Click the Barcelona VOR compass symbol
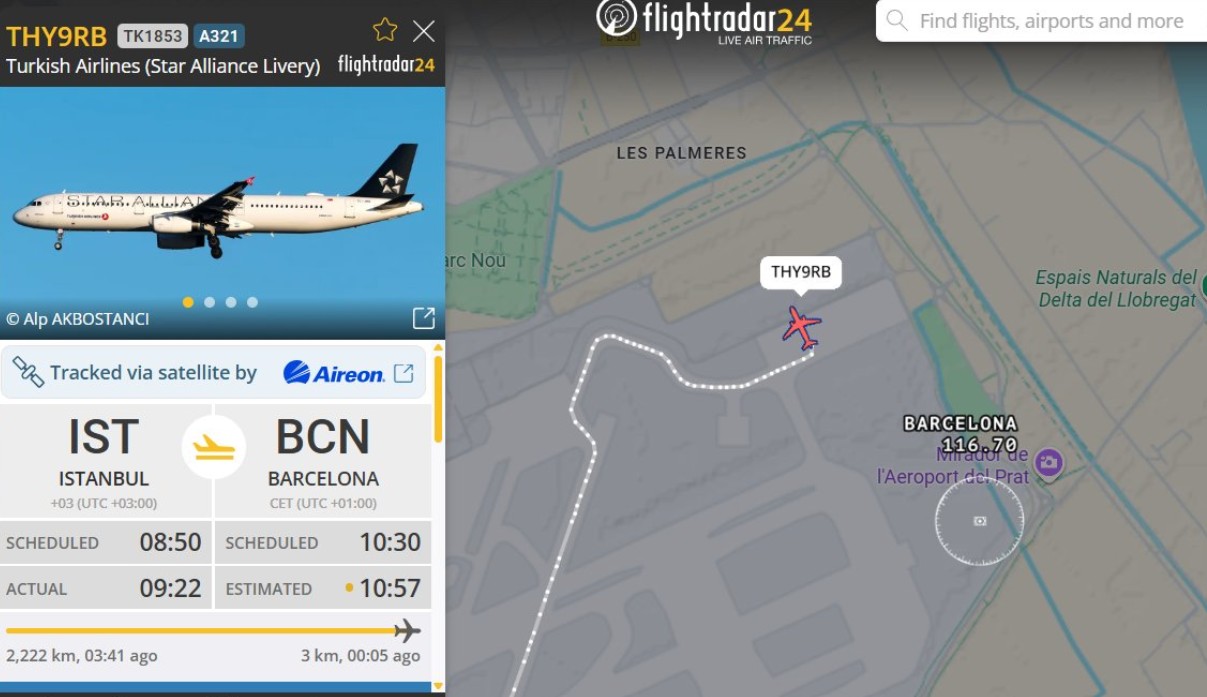This screenshot has width=1207, height=697. tap(979, 521)
